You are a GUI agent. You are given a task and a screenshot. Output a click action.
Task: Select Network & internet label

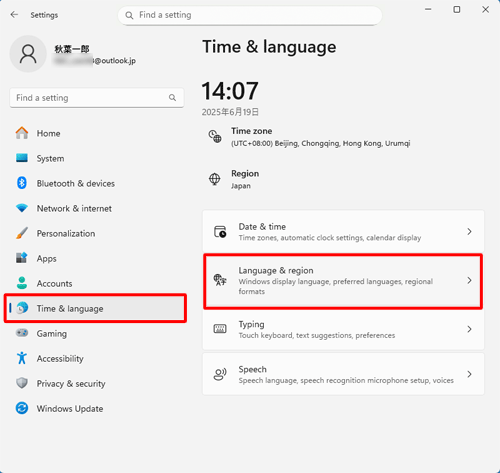[x=74, y=208]
